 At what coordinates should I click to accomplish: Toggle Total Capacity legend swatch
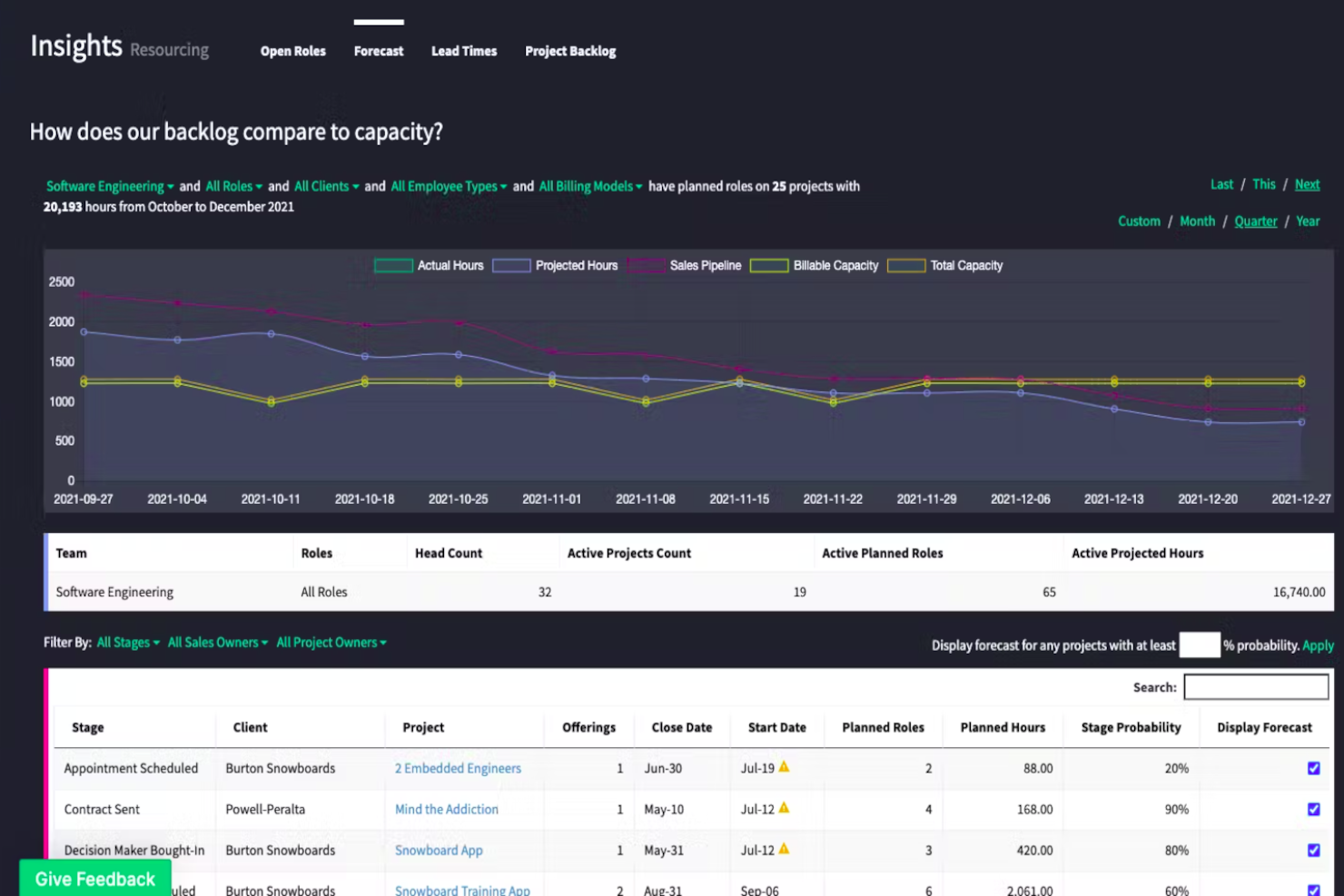[906, 265]
